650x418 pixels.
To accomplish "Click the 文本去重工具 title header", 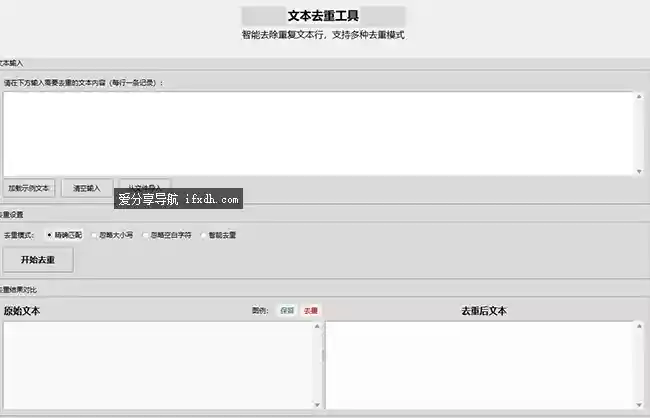I will (x=323, y=16).
